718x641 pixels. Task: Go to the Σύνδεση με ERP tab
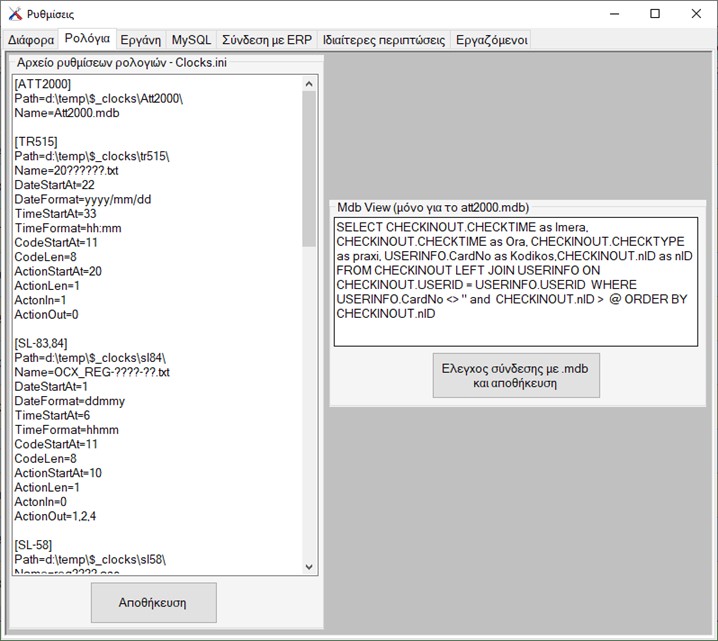pyautogui.click(x=267, y=40)
